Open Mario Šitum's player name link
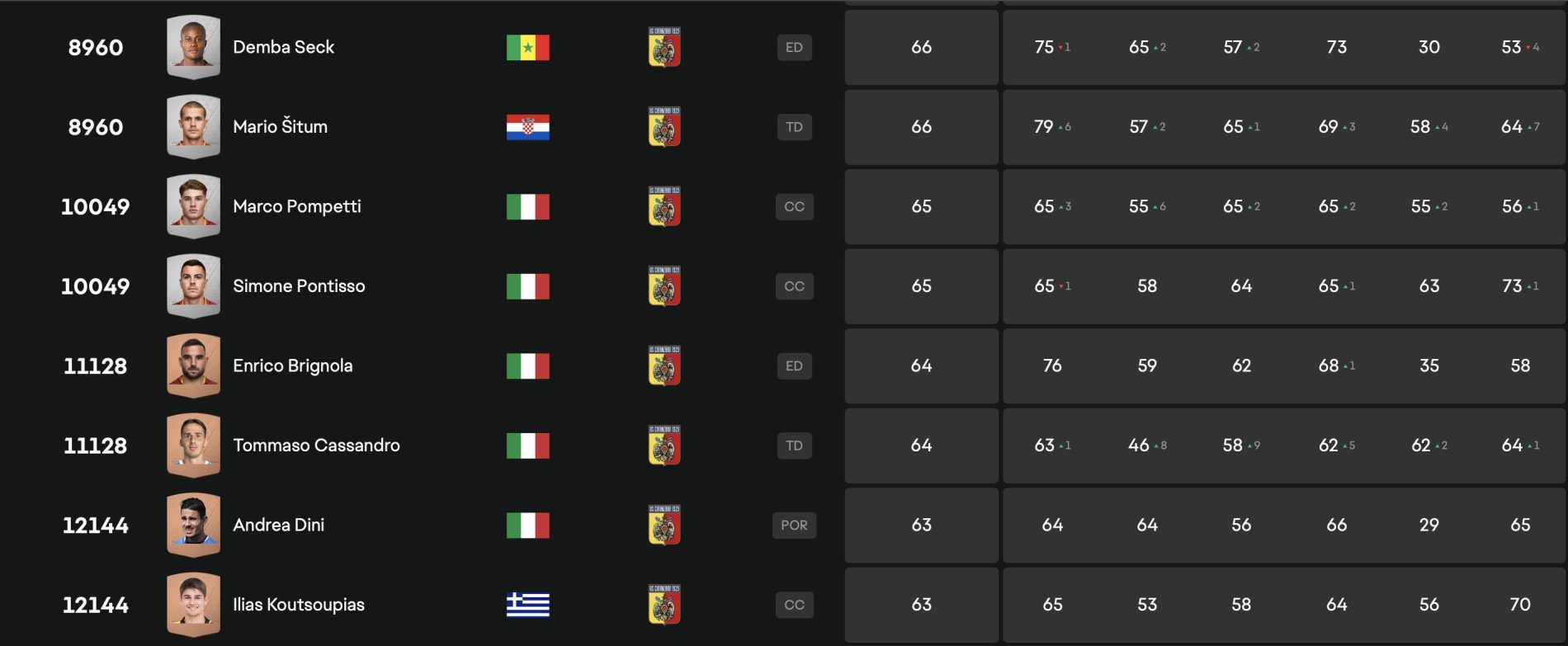The height and width of the screenshot is (646, 1568). [x=280, y=127]
